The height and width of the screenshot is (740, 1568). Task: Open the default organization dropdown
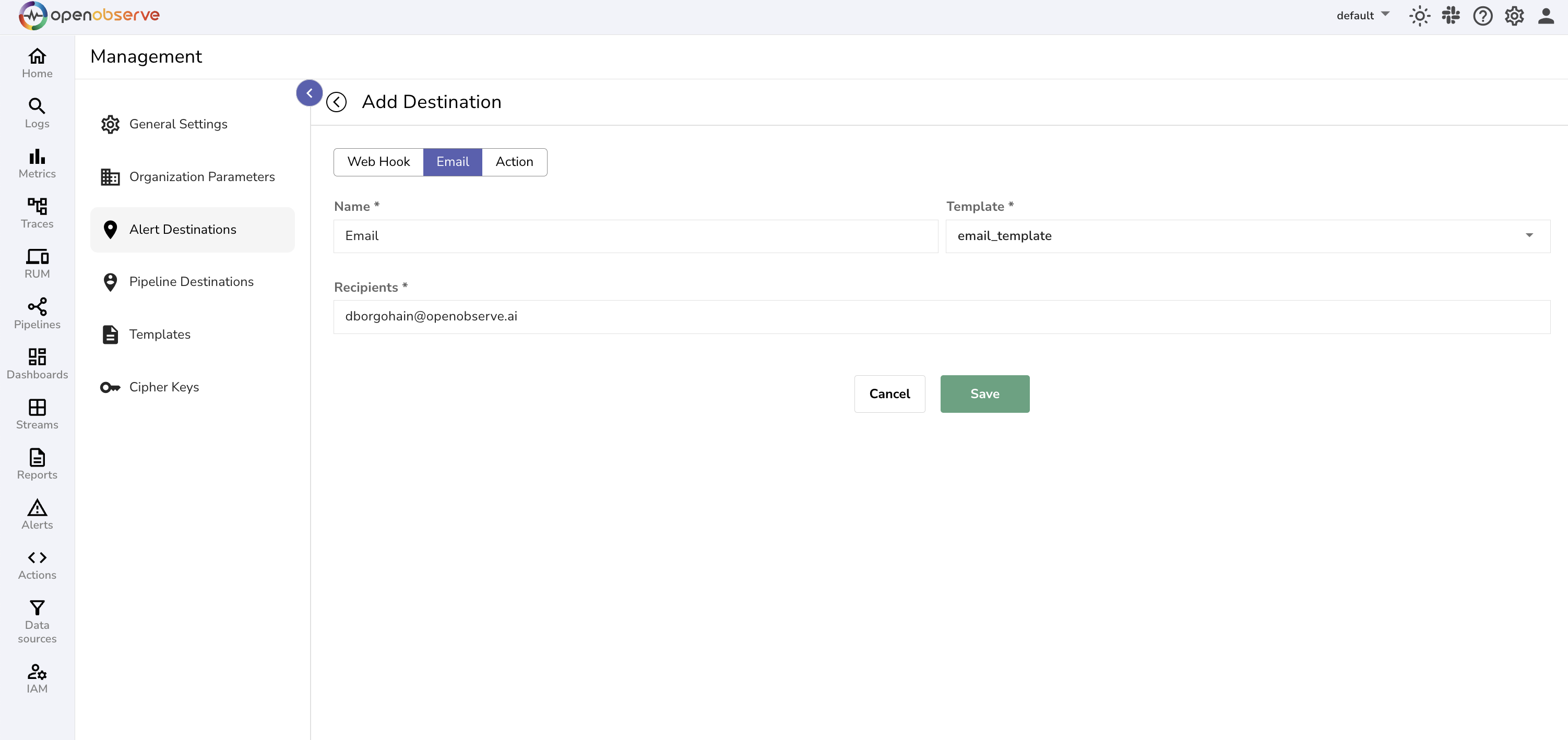tap(1362, 16)
